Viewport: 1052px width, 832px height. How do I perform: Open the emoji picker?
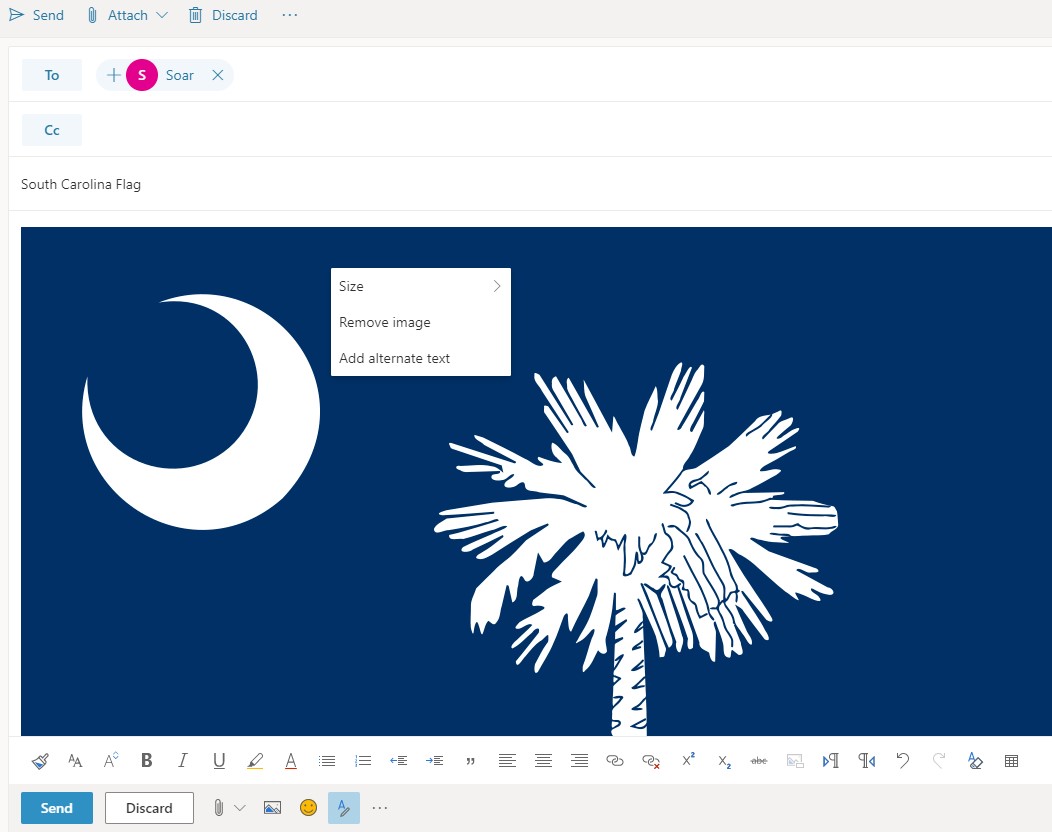point(308,808)
